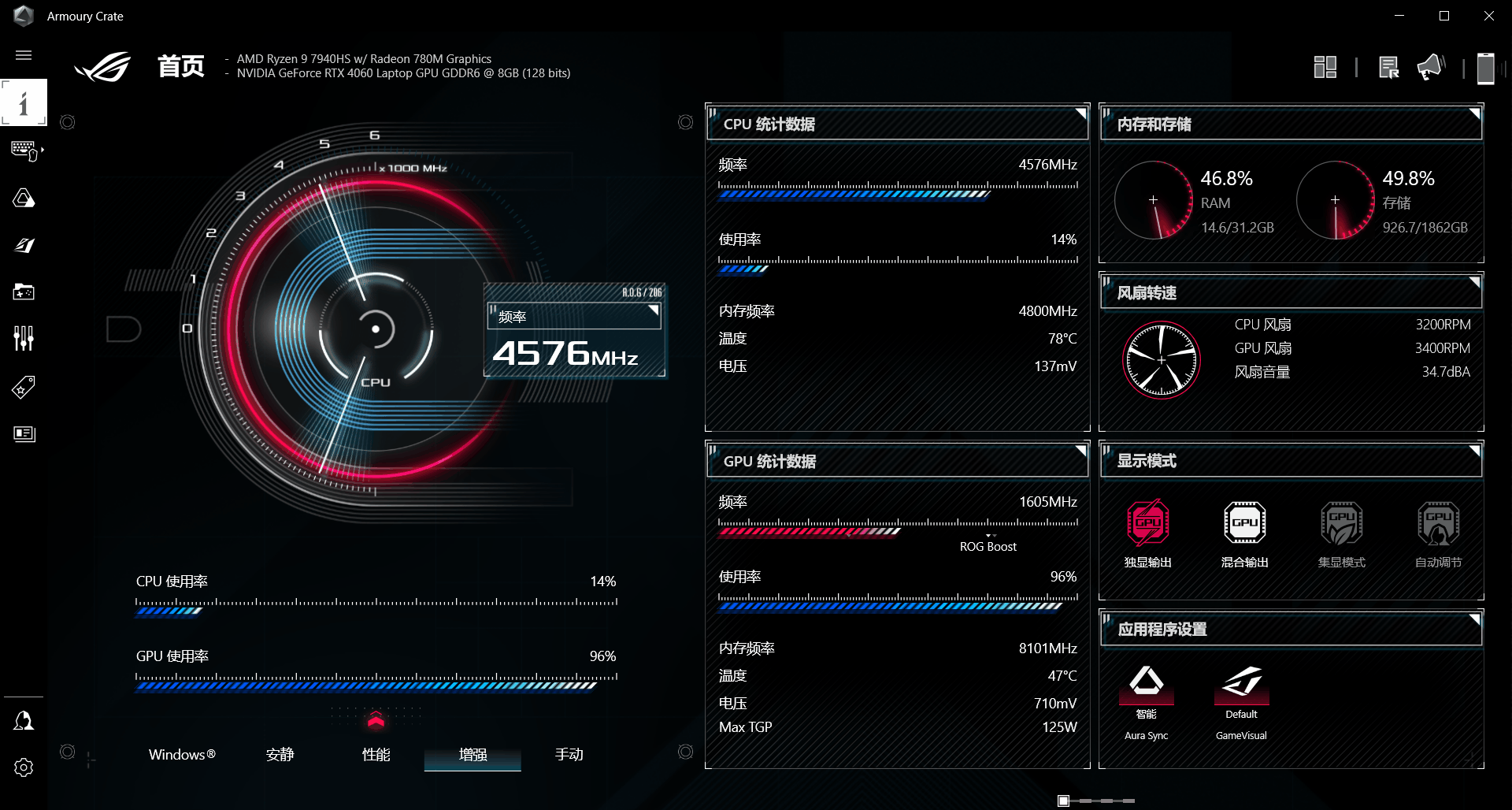Expand the GPU 统计数据 panel corner arrow

click(1081, 451)
